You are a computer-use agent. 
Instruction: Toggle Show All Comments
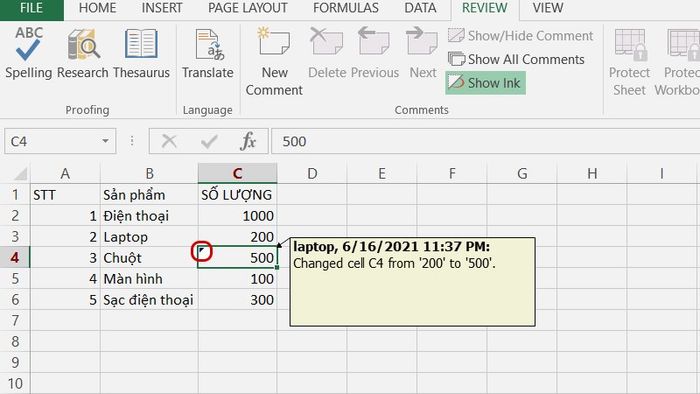(516, 59)
